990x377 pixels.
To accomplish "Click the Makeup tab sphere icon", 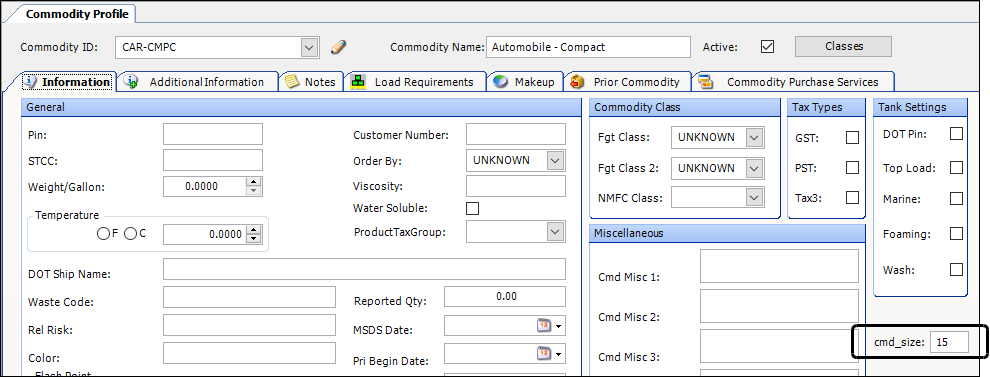I will click(x=501, y=81).
